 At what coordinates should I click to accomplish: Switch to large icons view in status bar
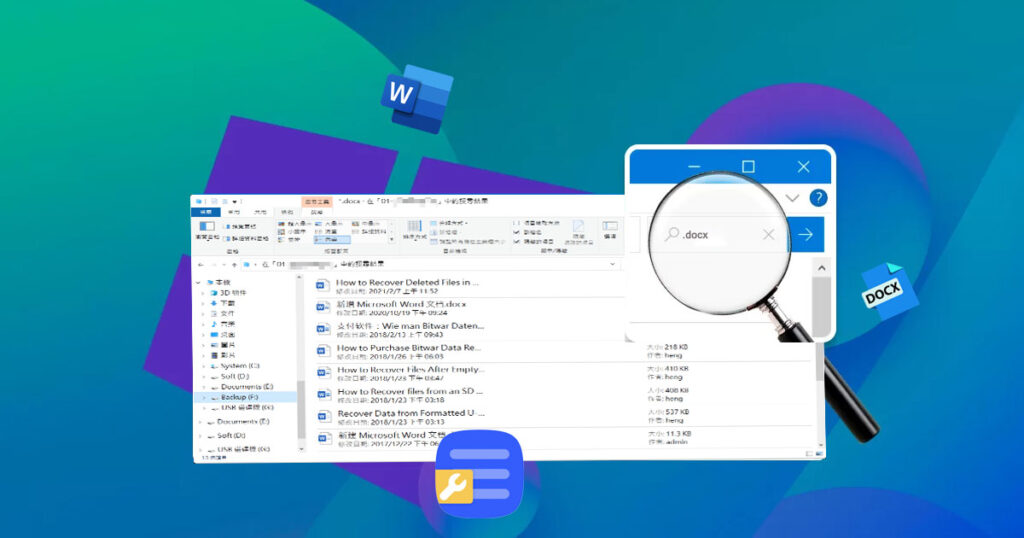click(x=819, y=454)
